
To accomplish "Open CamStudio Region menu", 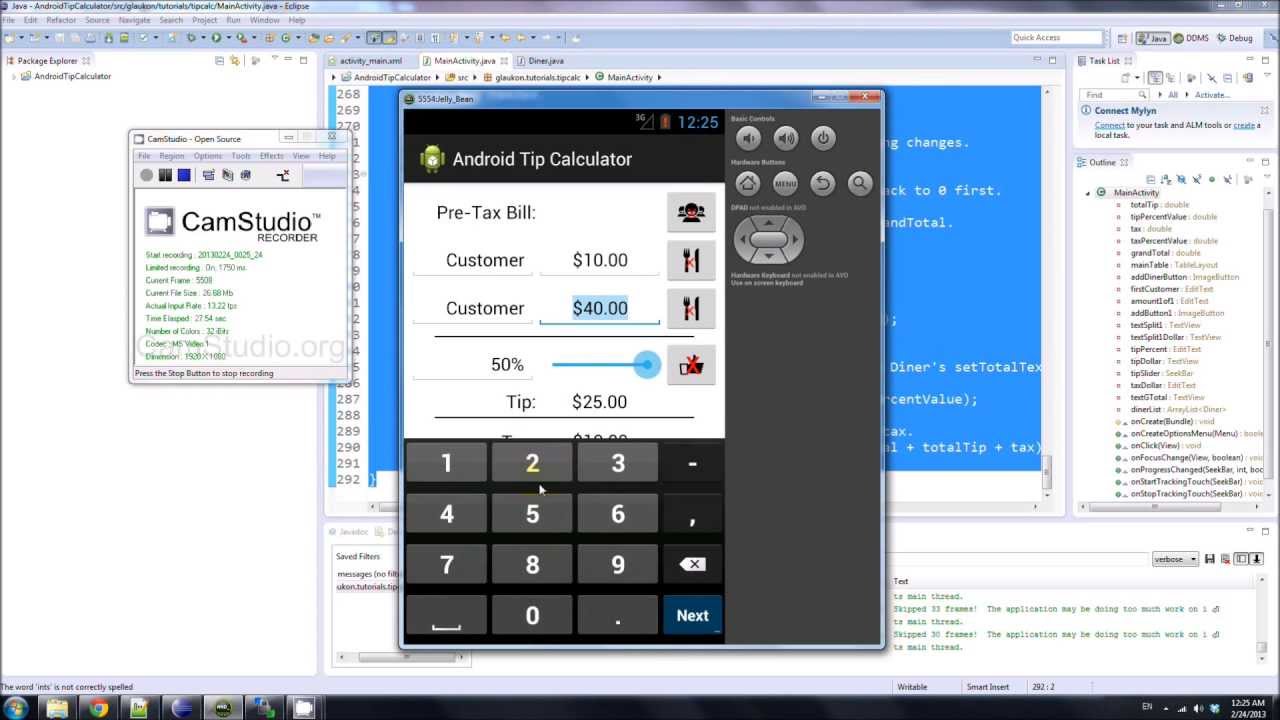I will coord(172,156).
